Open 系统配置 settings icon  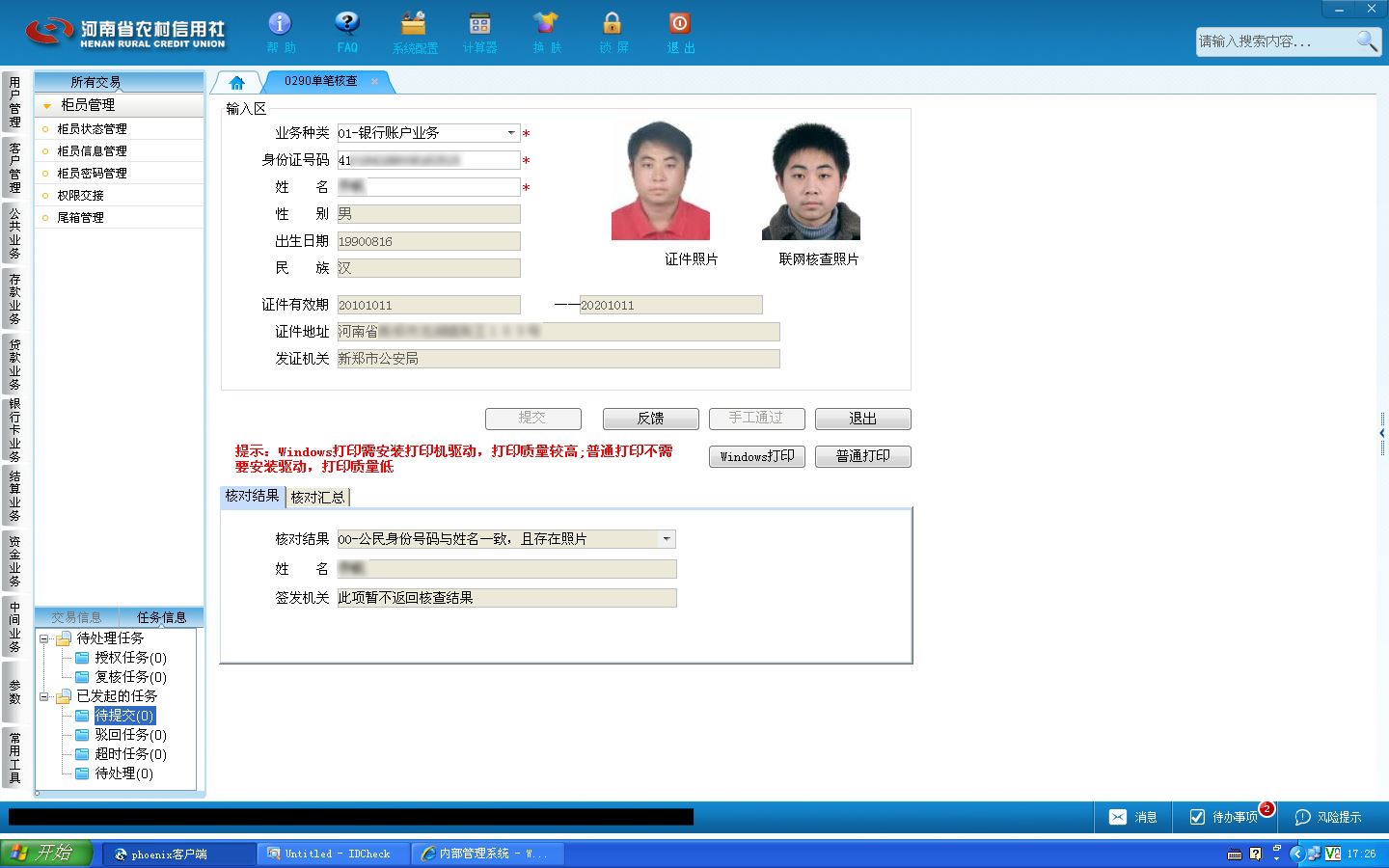(414, 24)
